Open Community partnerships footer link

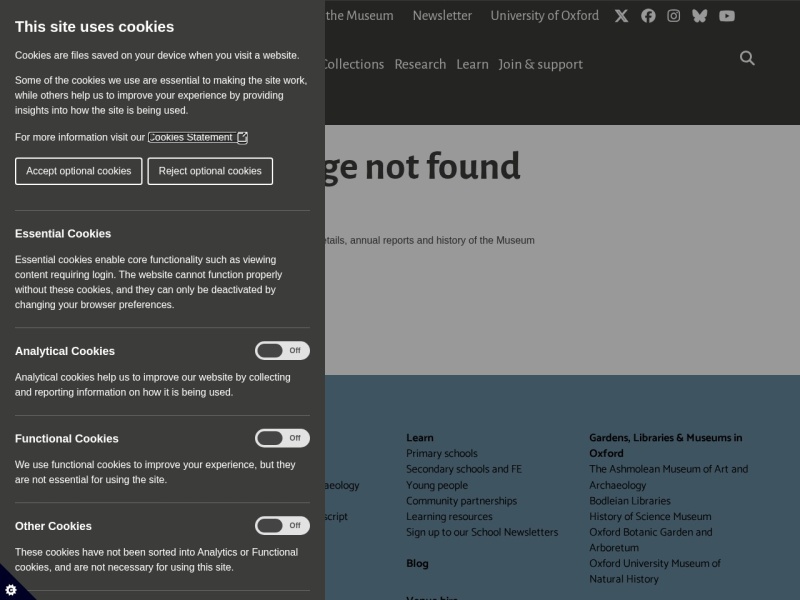pyautogui.click(x=461, y=501)
